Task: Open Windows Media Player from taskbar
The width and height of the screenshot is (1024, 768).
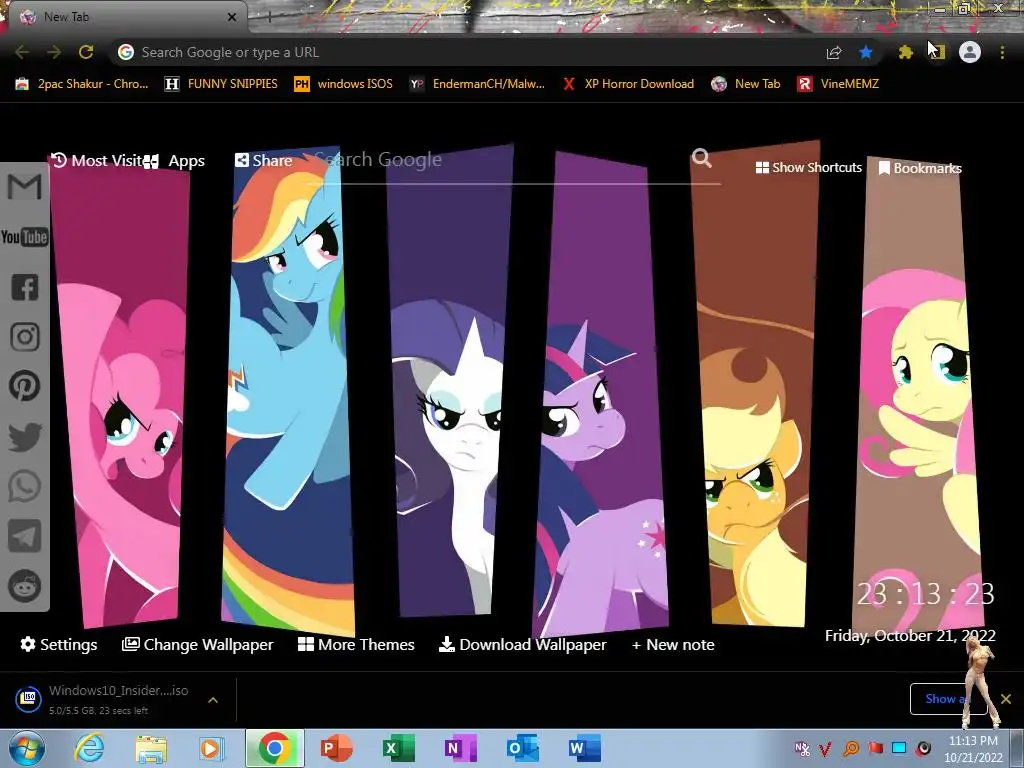Action: [212, 748]
